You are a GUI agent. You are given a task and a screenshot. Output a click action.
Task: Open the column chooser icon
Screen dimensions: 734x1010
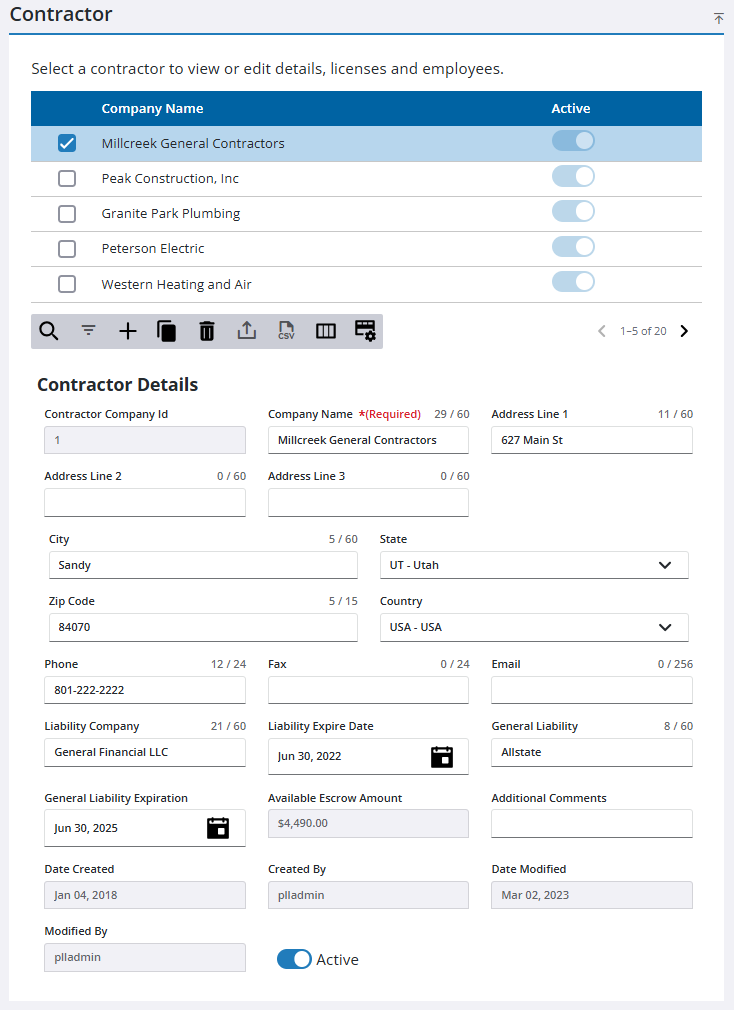[325, 330]
